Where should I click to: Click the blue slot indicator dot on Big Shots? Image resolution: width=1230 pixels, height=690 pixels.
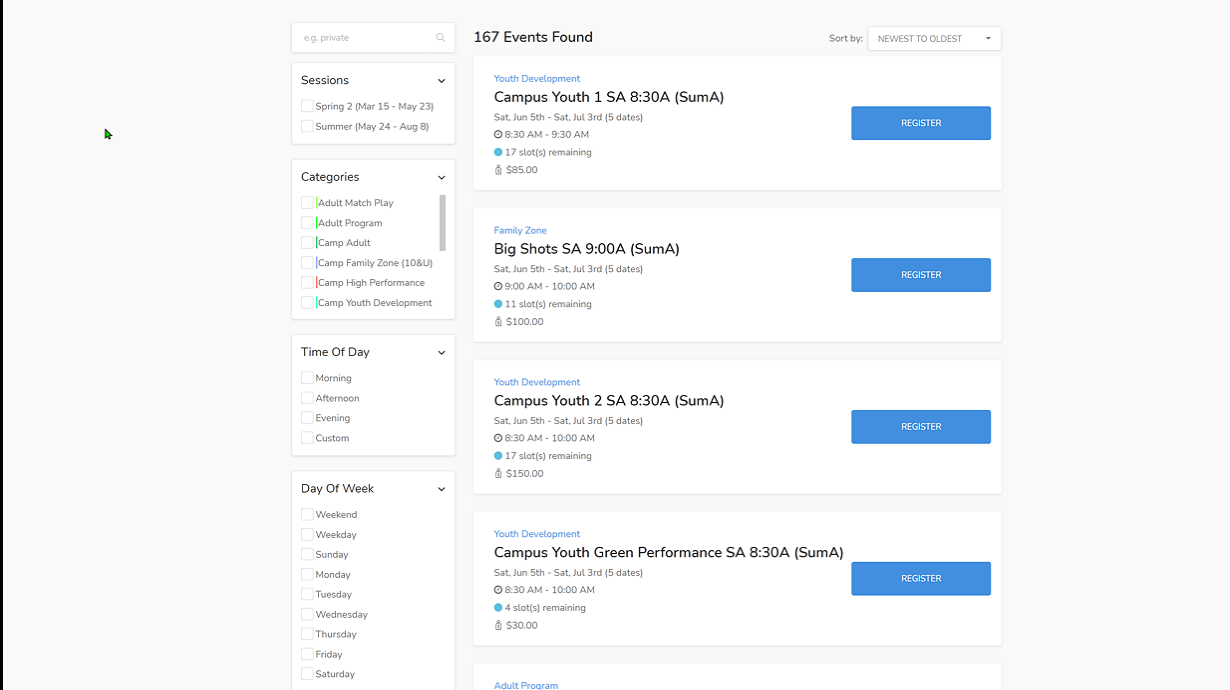click(498, 304)
